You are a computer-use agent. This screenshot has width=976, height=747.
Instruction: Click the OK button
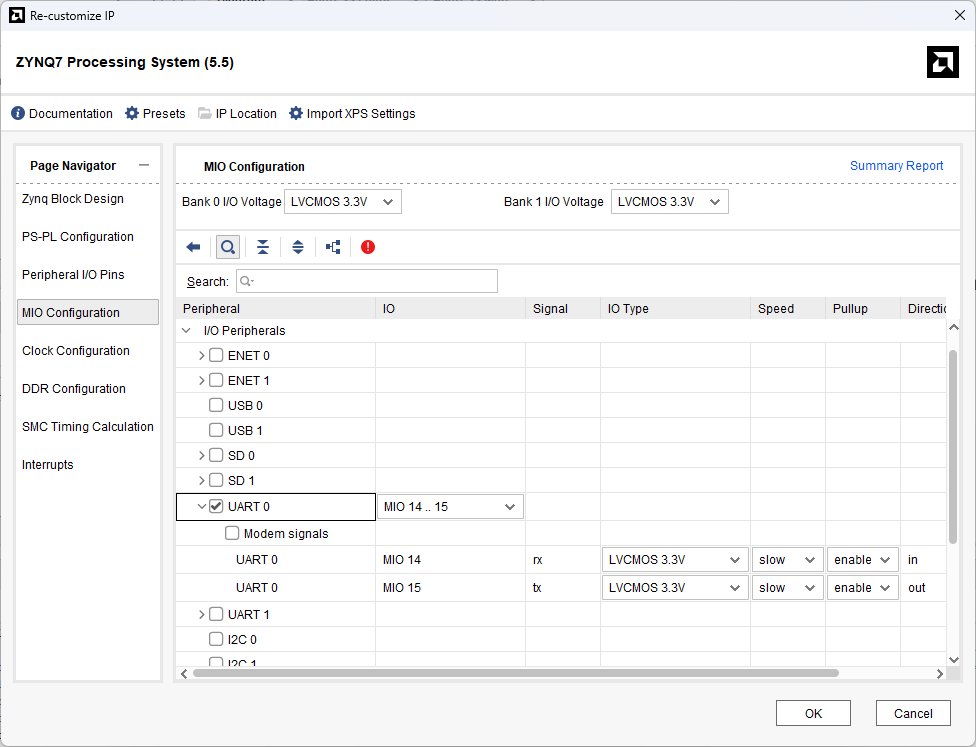(813, 713)
